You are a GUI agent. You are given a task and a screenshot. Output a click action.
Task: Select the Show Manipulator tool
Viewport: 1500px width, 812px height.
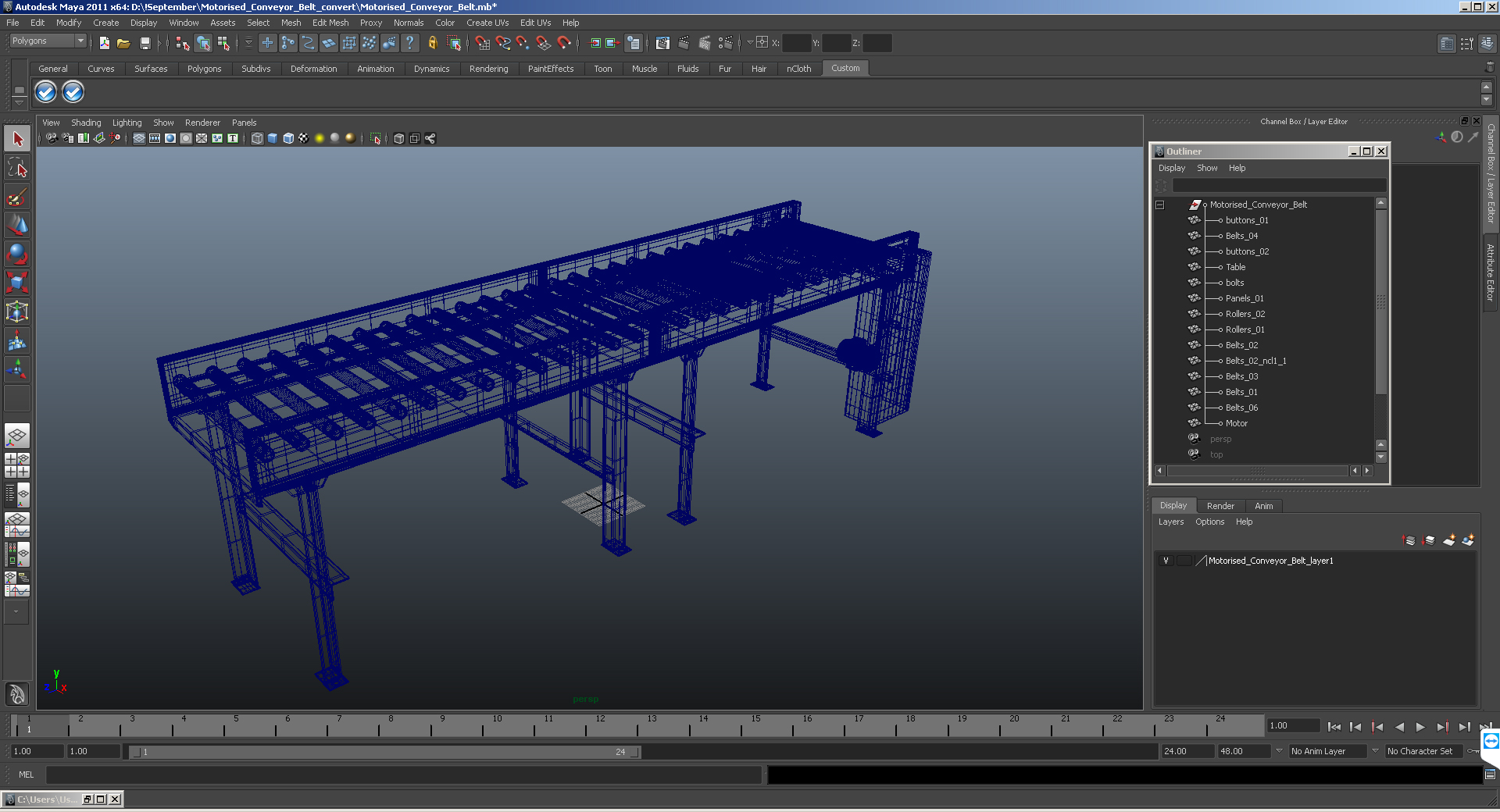coord(17,369)
